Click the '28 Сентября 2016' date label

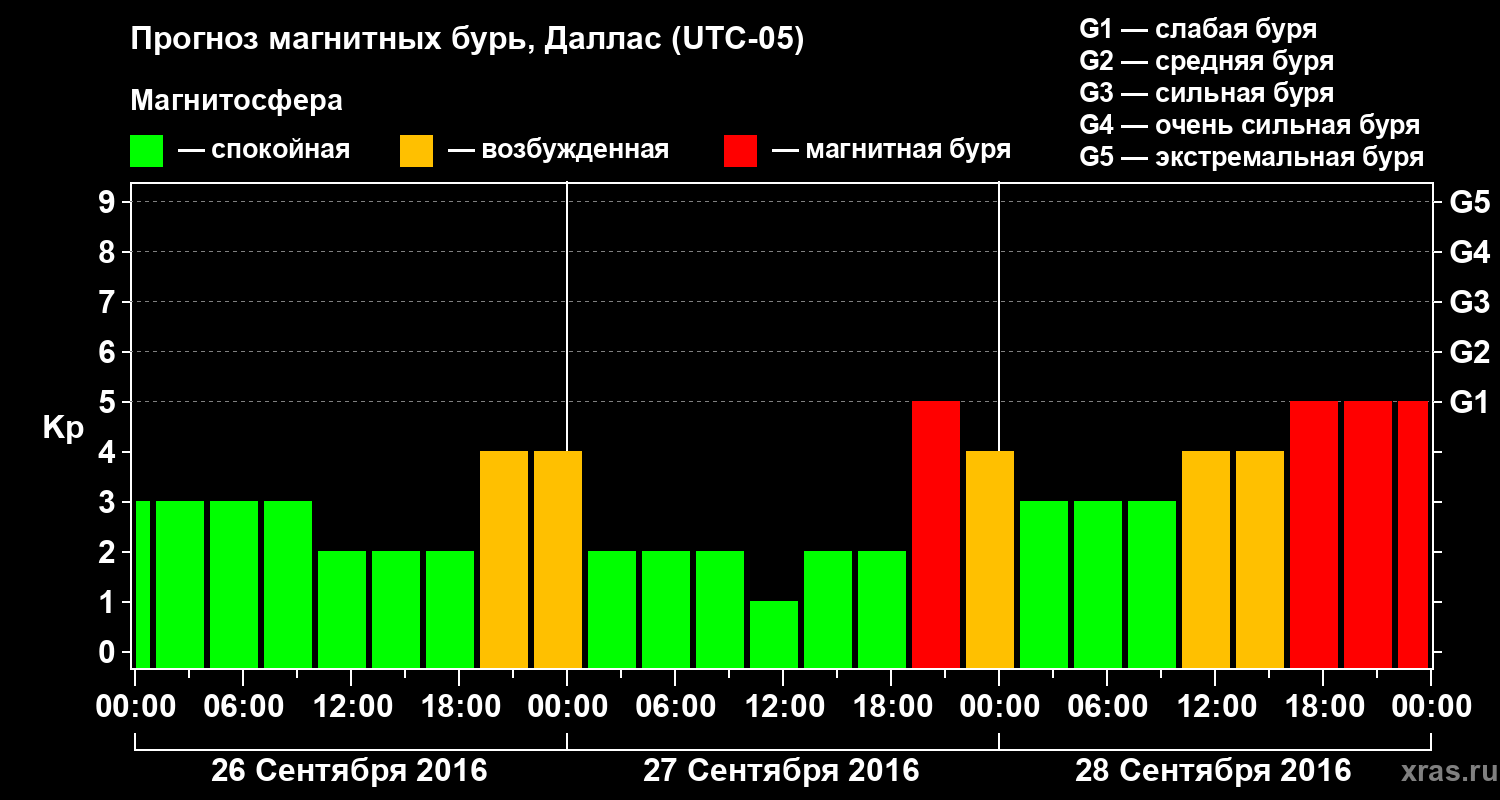(1213, 771)
